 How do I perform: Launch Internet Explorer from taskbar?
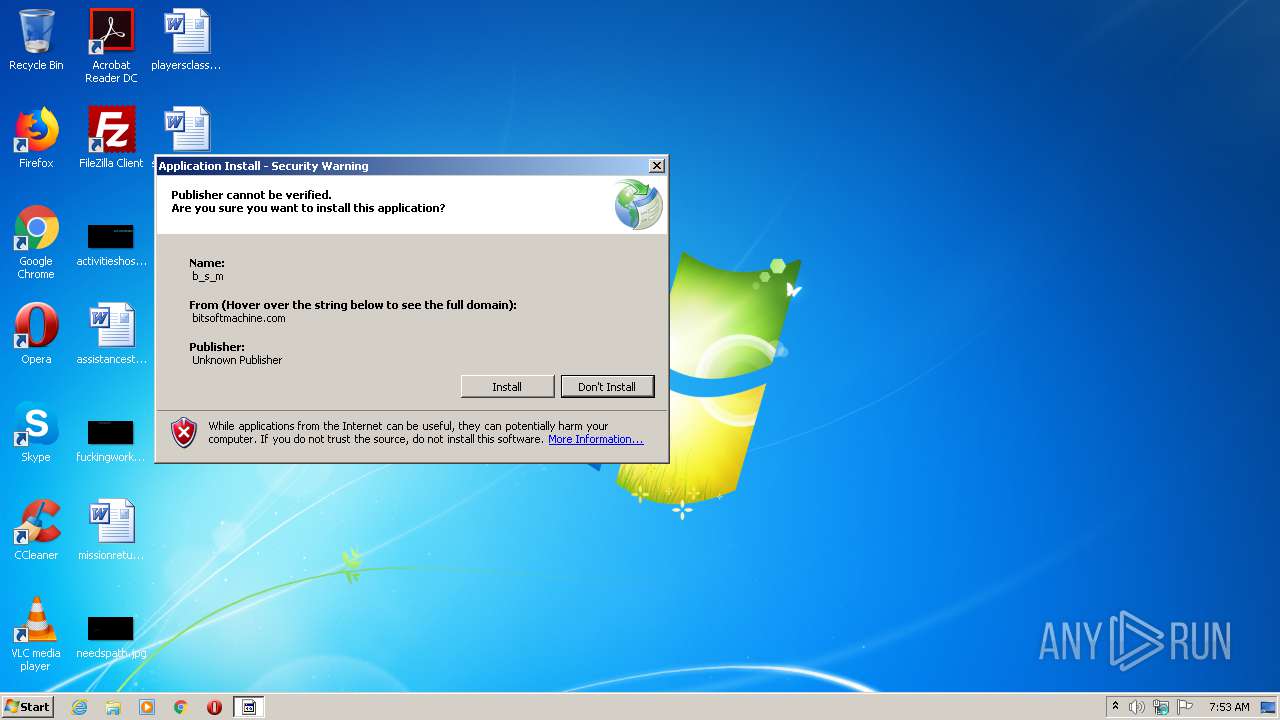80,707
